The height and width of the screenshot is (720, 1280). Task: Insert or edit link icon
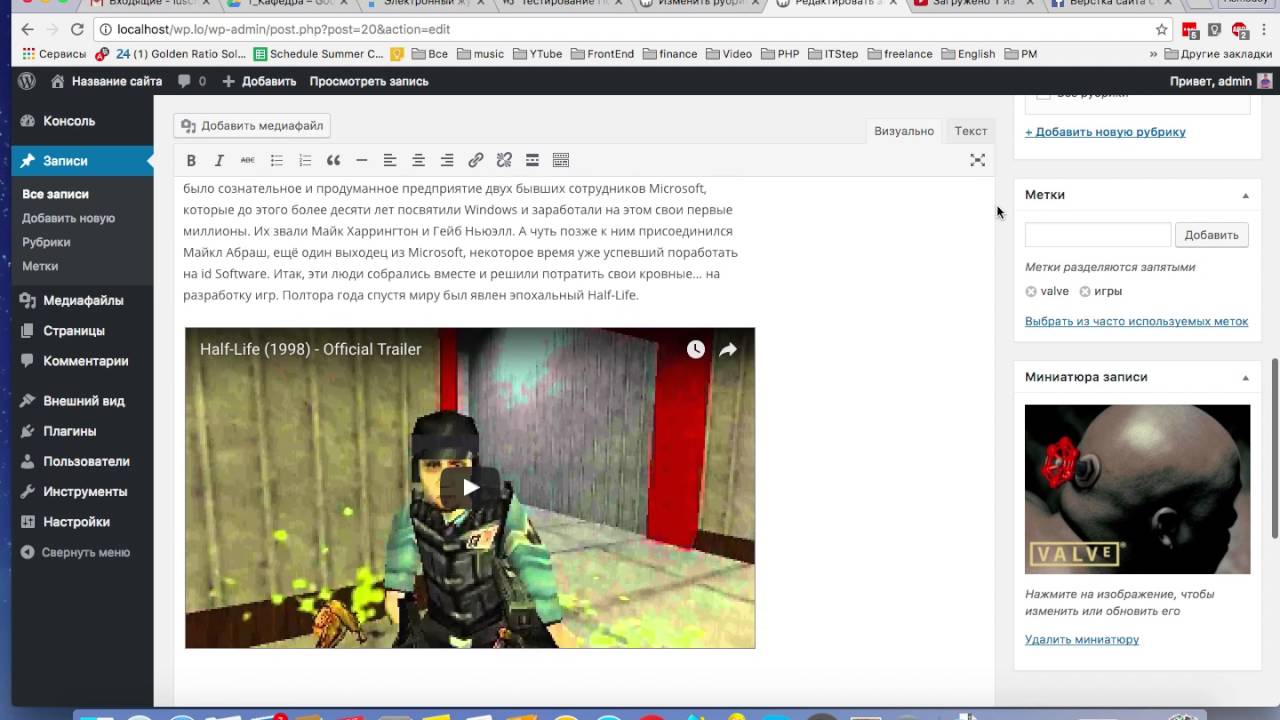[476, 160]
